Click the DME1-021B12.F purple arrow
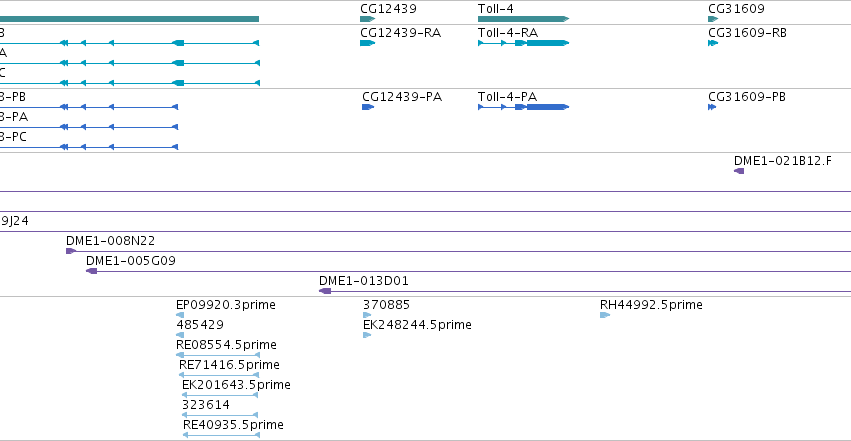The height and width of the screenshot is (441, 851). [739, 171]
